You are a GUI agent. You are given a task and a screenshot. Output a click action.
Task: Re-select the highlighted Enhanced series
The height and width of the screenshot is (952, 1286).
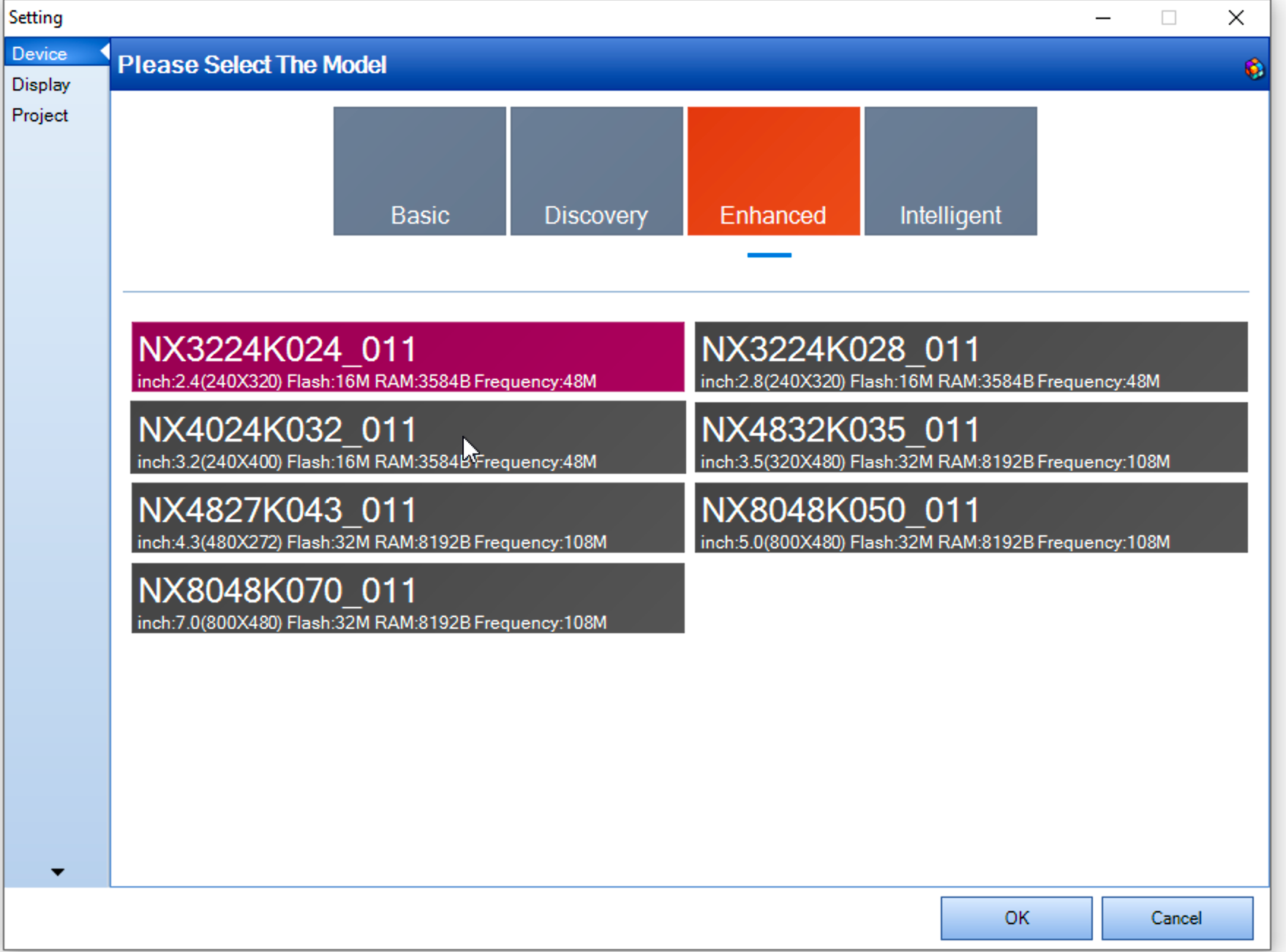pos(773,170)
